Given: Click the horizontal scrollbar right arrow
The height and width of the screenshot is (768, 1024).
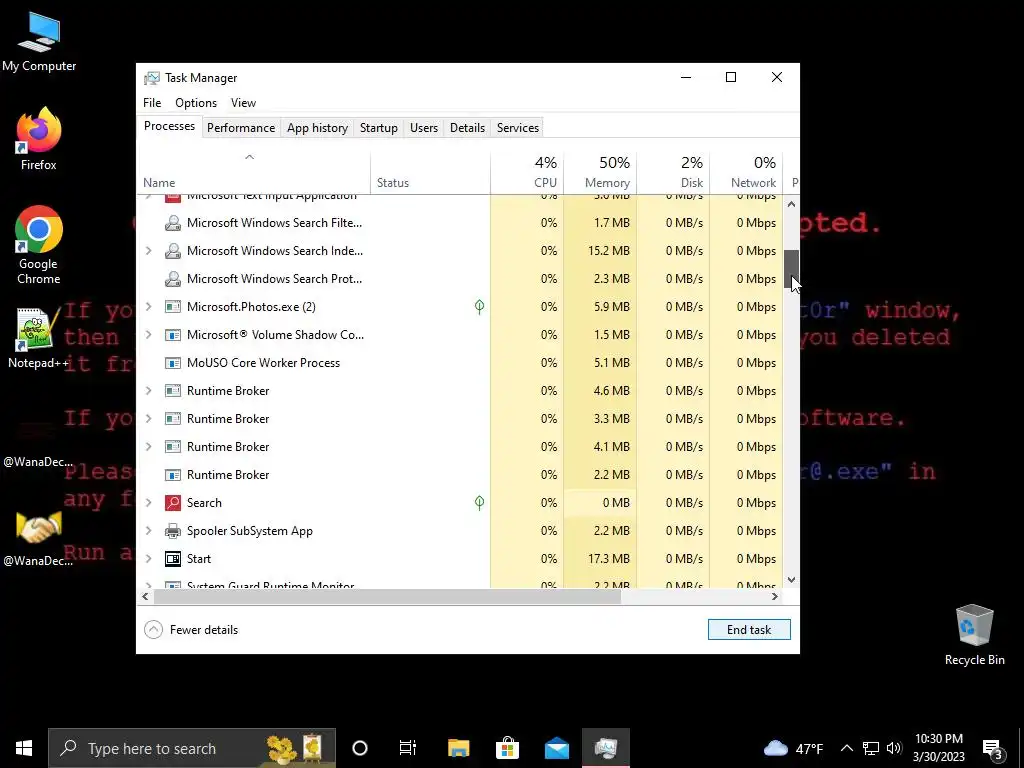Looking at the screenshot, I should coord(775,596).
